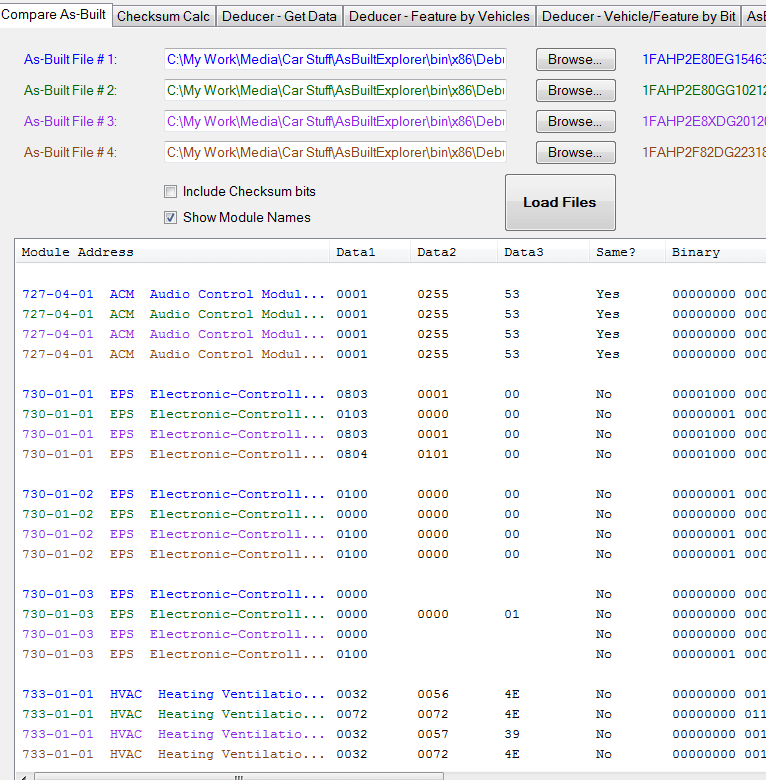Click Data1 value 0103 in EPS row
Screen dimensions: 766x780
pos(352,414)
